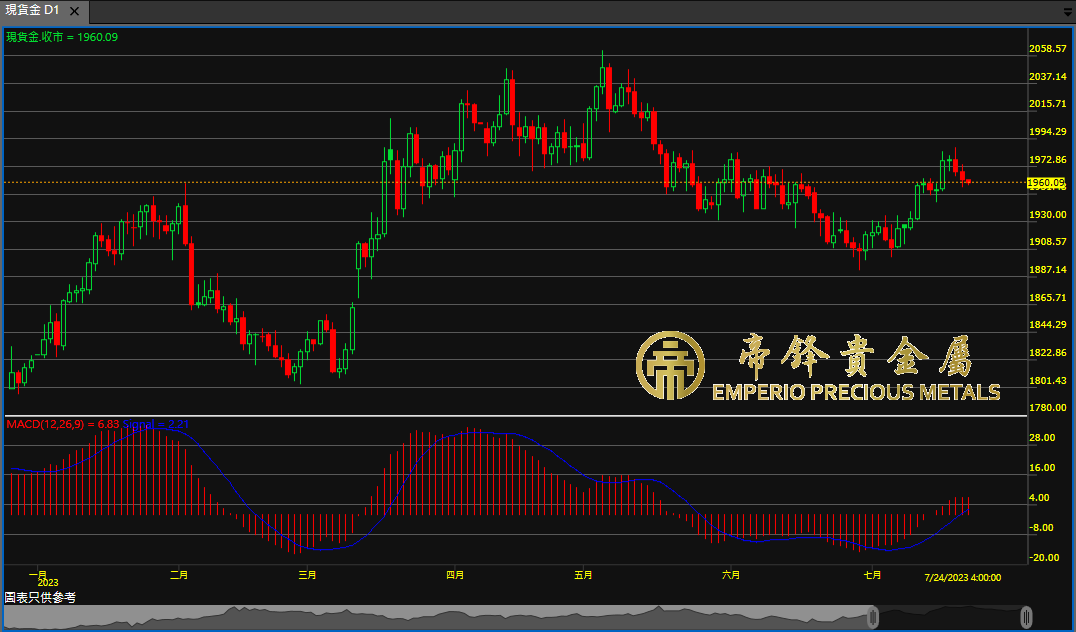Viewport: 1076px width, 632px height.
Task: Click the 2015.71 price axis label
Action: coord(1048,104)
